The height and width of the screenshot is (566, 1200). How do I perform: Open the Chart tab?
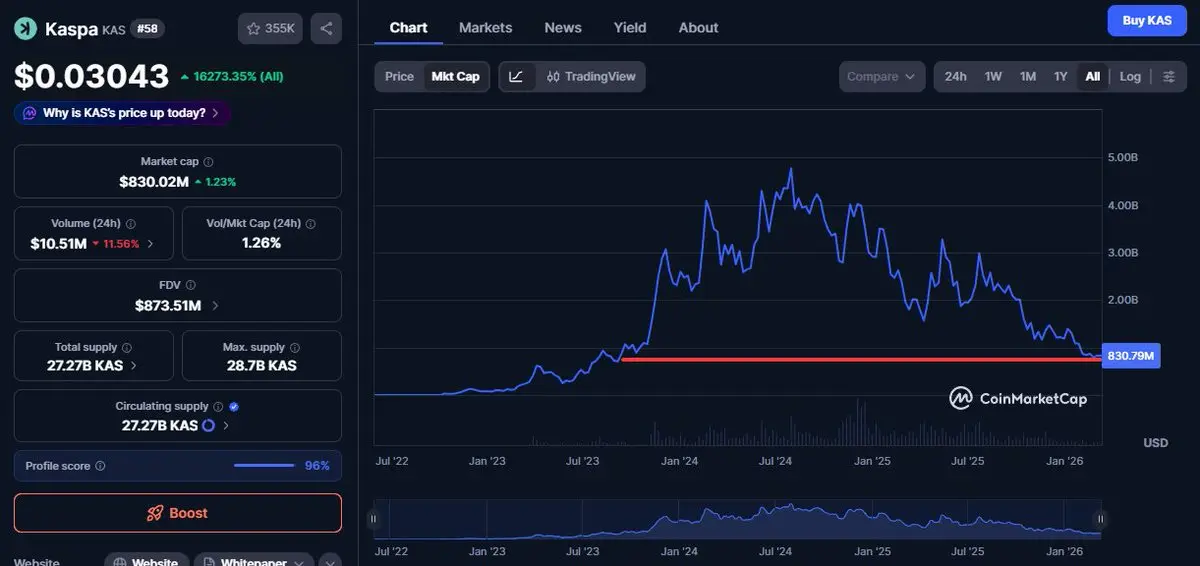tap(408, 27)
